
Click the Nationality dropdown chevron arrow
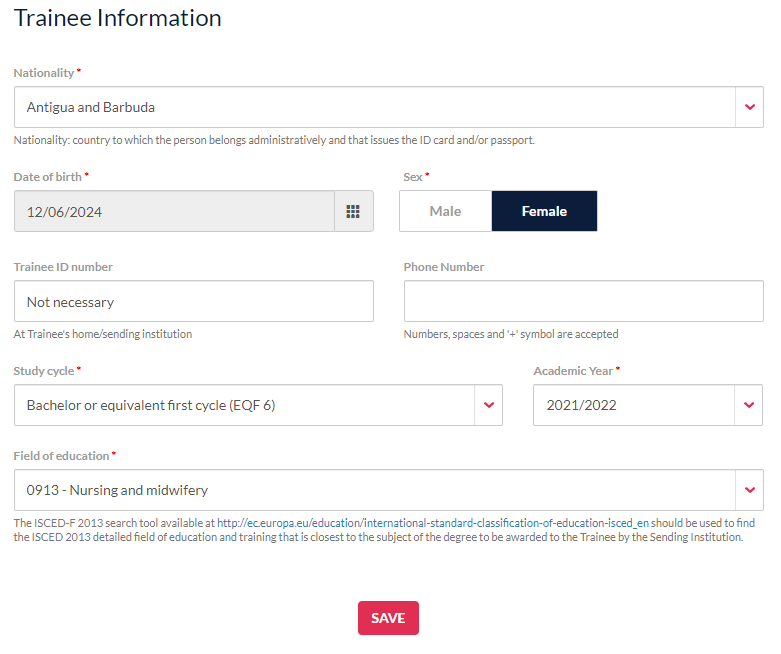tap(749, 107)
